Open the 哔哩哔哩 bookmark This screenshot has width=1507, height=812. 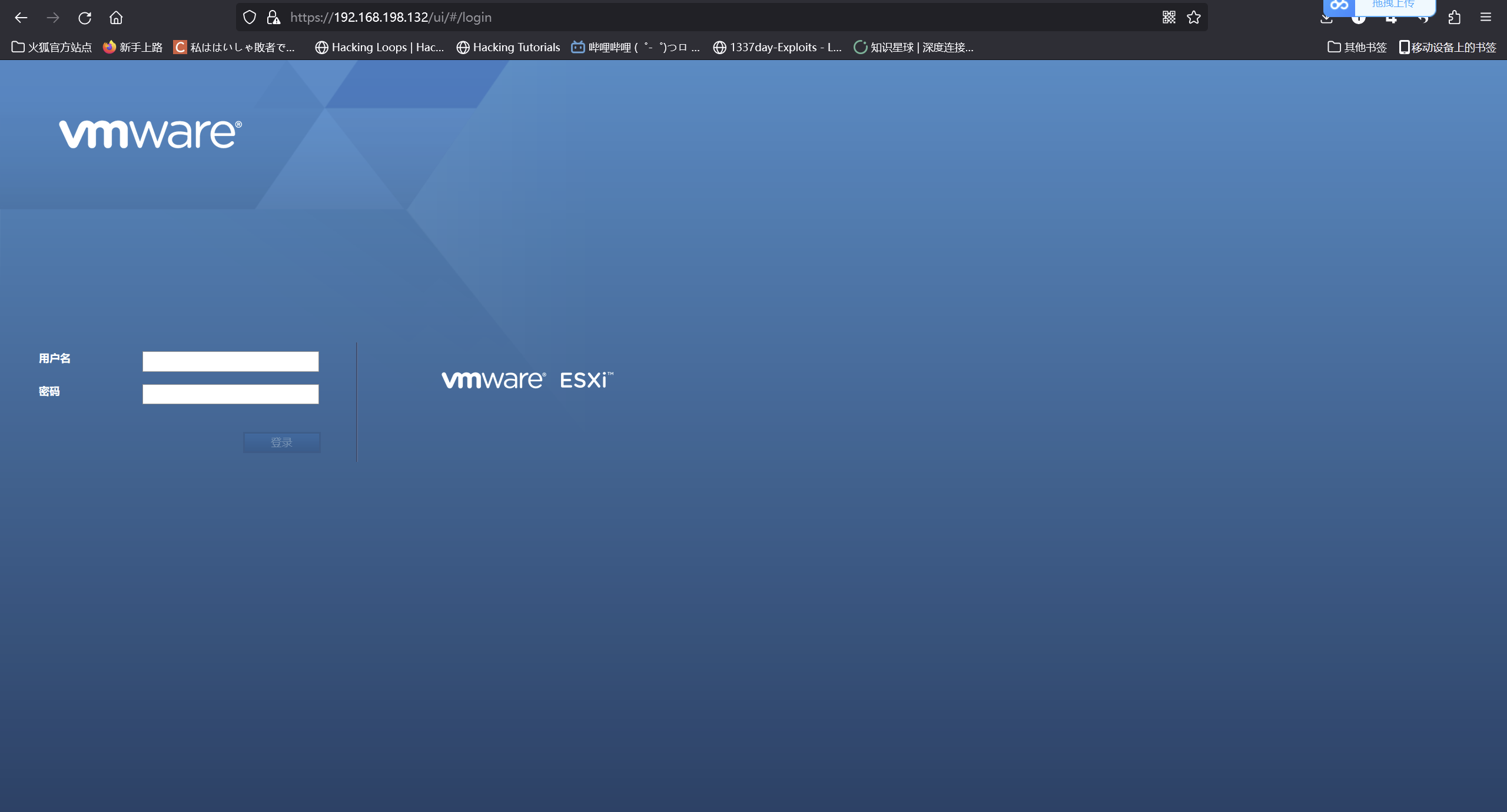(x=636, y=47)
